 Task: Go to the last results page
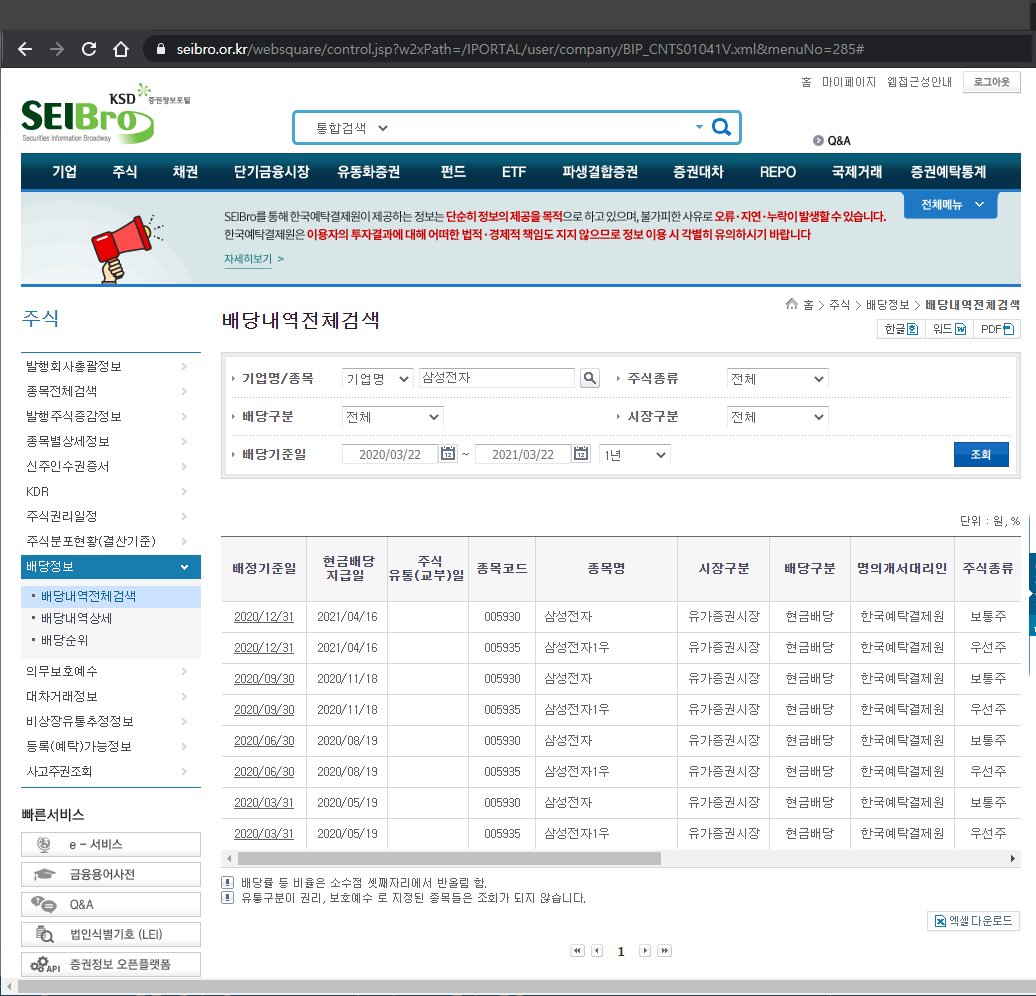click(665, 950)
